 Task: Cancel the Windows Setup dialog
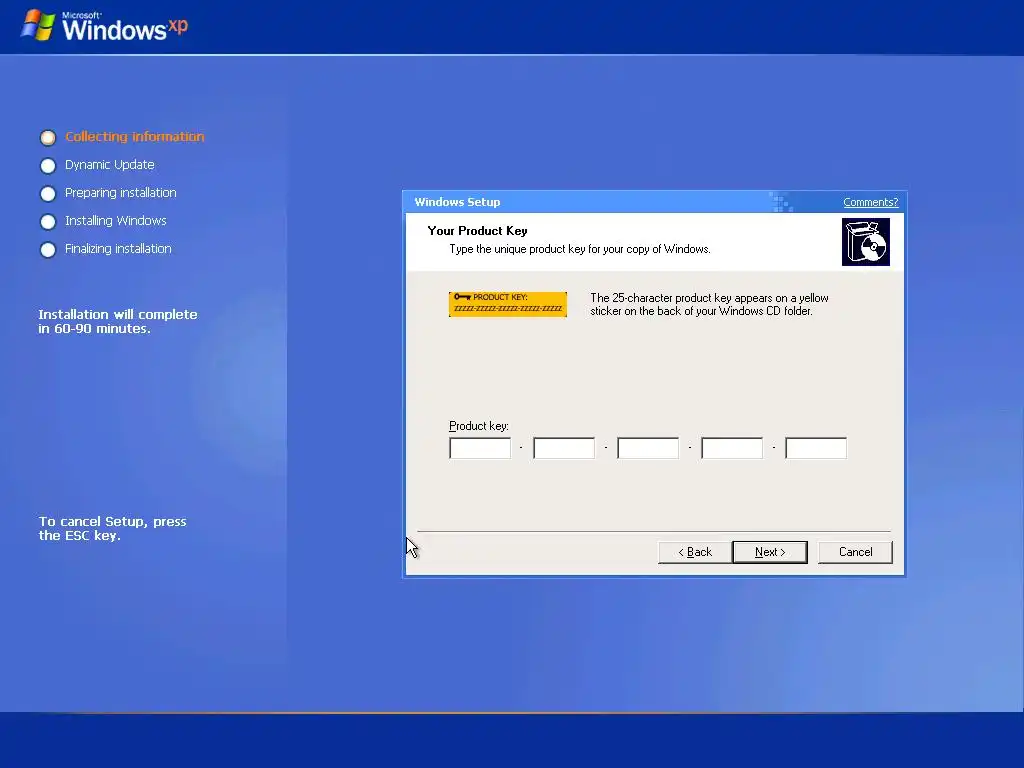click(855, 552)
